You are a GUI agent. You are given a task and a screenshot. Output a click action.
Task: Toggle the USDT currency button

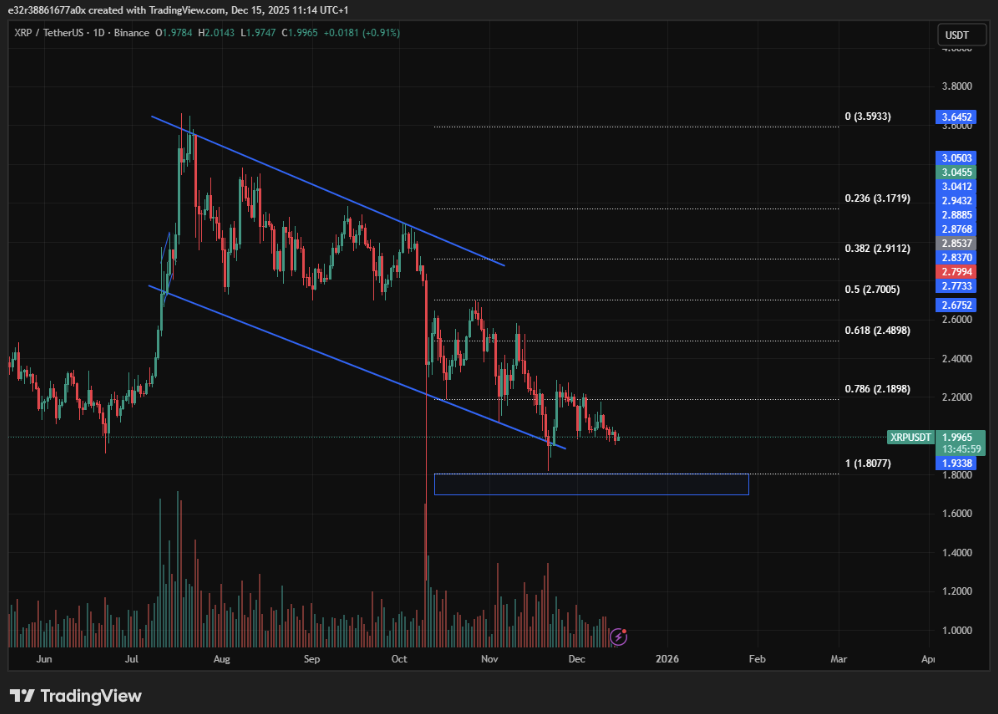pyautogui.click(x=960, y=34)
